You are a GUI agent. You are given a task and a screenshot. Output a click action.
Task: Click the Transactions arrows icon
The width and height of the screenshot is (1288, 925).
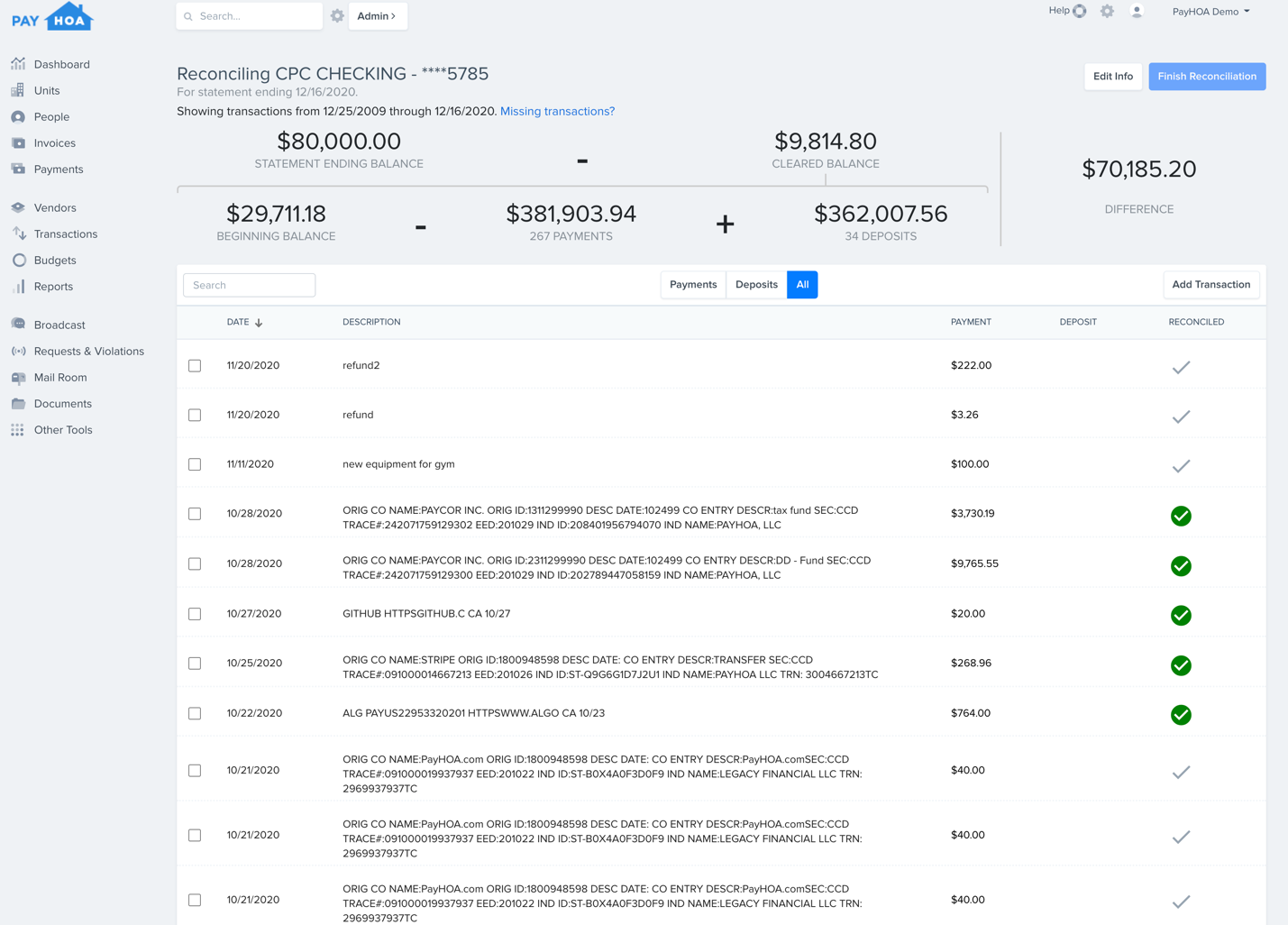tap(18, 234)
